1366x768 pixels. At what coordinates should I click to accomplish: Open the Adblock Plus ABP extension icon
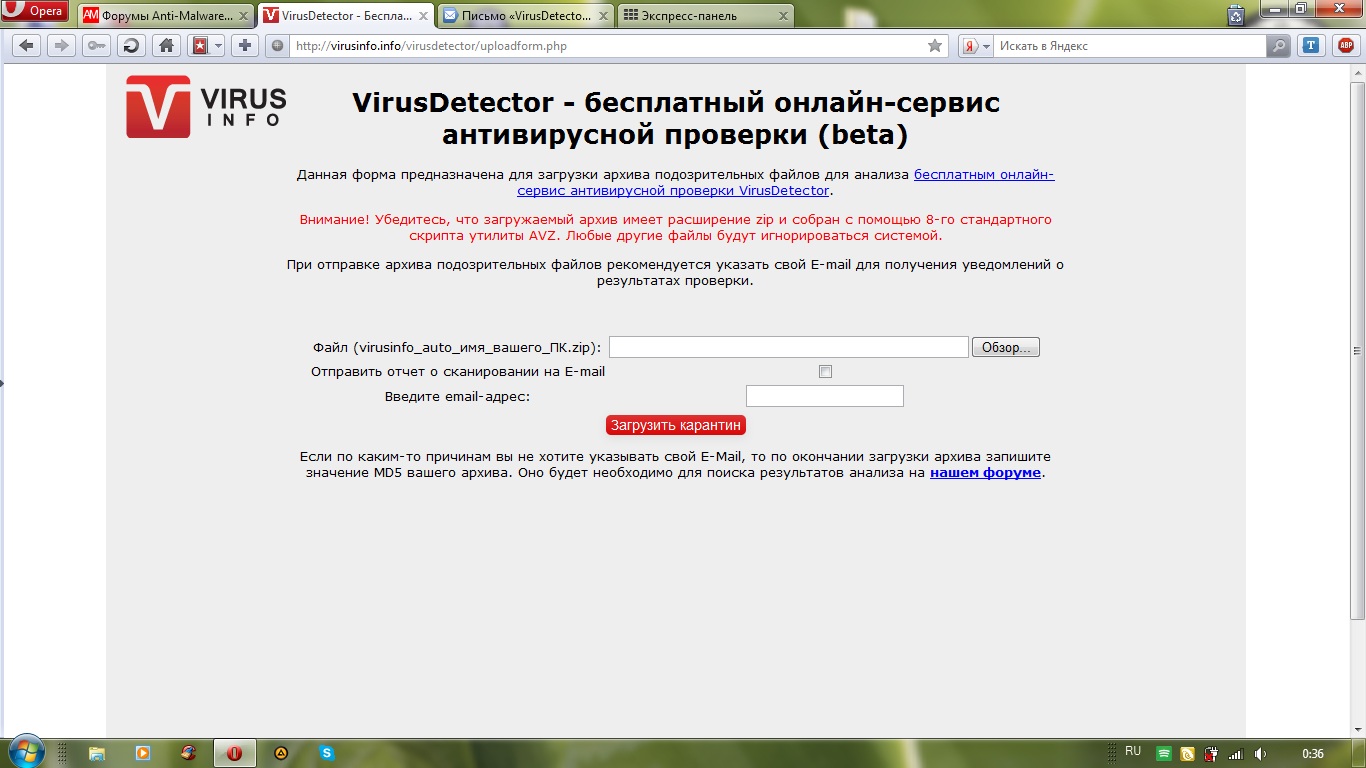[x=1345, y=46]
